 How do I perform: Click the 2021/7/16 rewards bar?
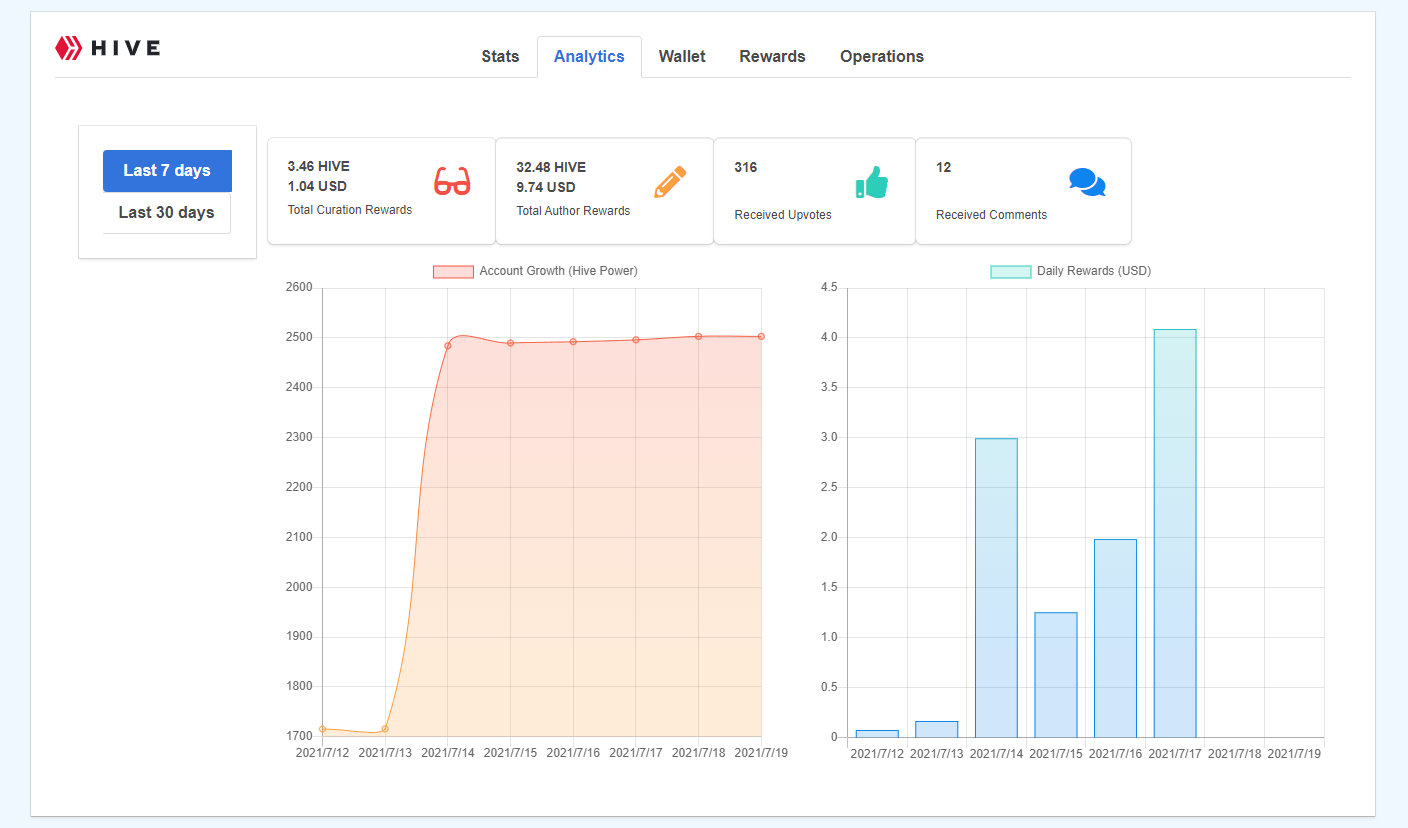tap(1115, 638)
